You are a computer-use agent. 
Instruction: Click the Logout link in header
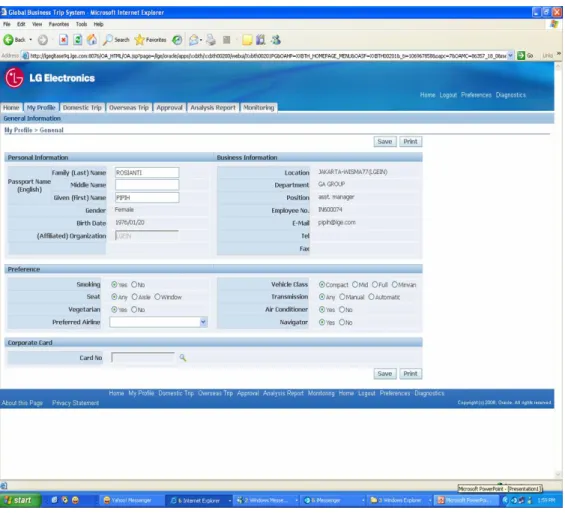448,95
